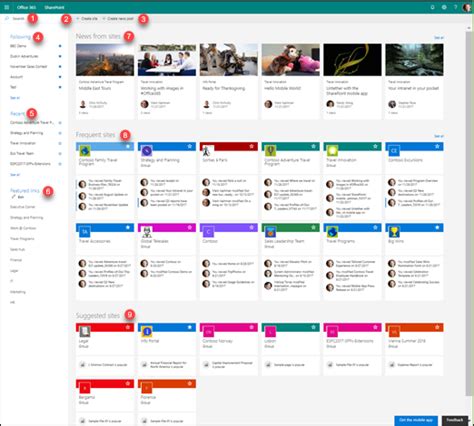Image resolution: width=474 pixels, height=426 pixels.
Task: Click See all for Frequent sites
Action: point(439,136)
